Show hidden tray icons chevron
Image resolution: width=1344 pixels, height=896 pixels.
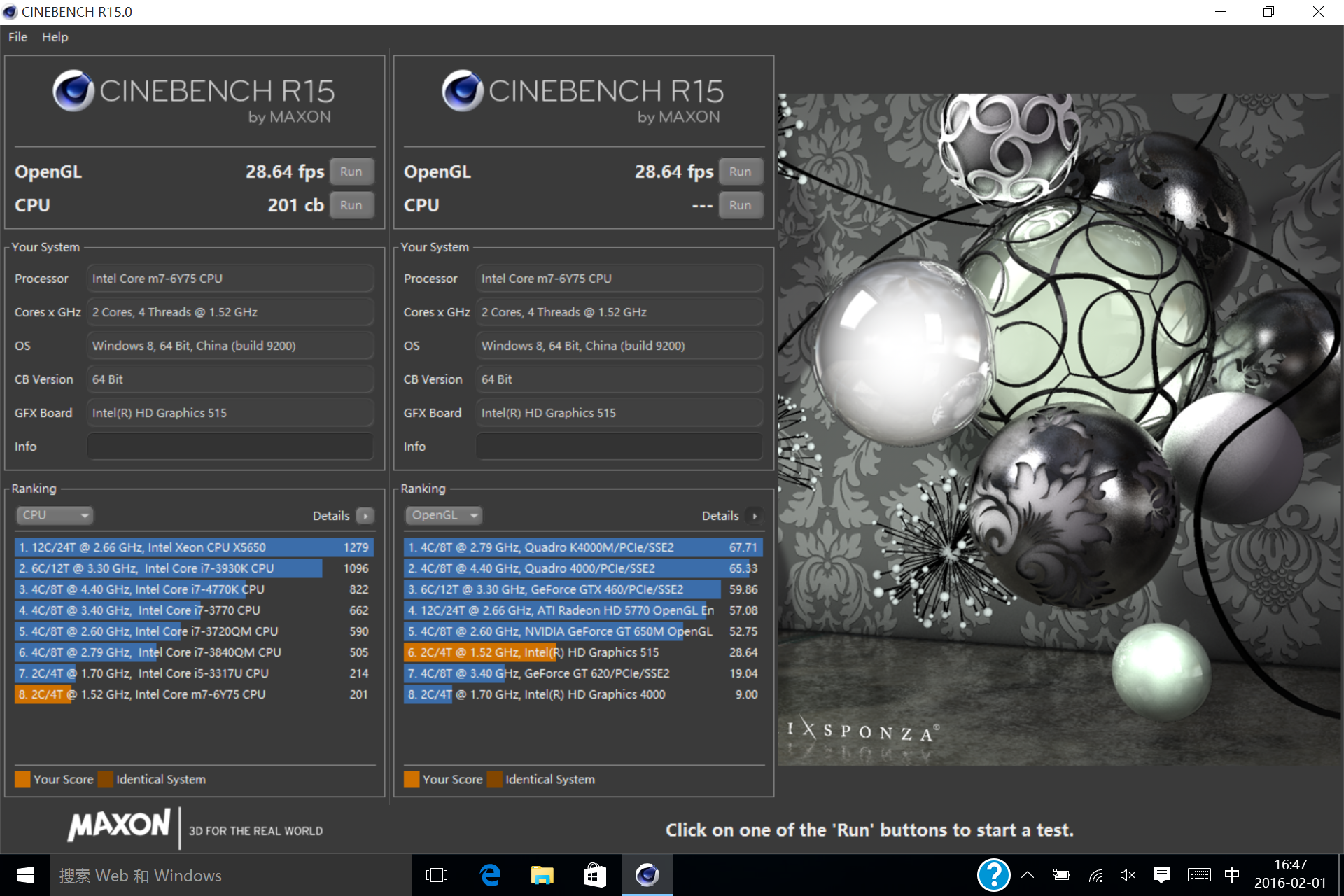point(1028,875)
